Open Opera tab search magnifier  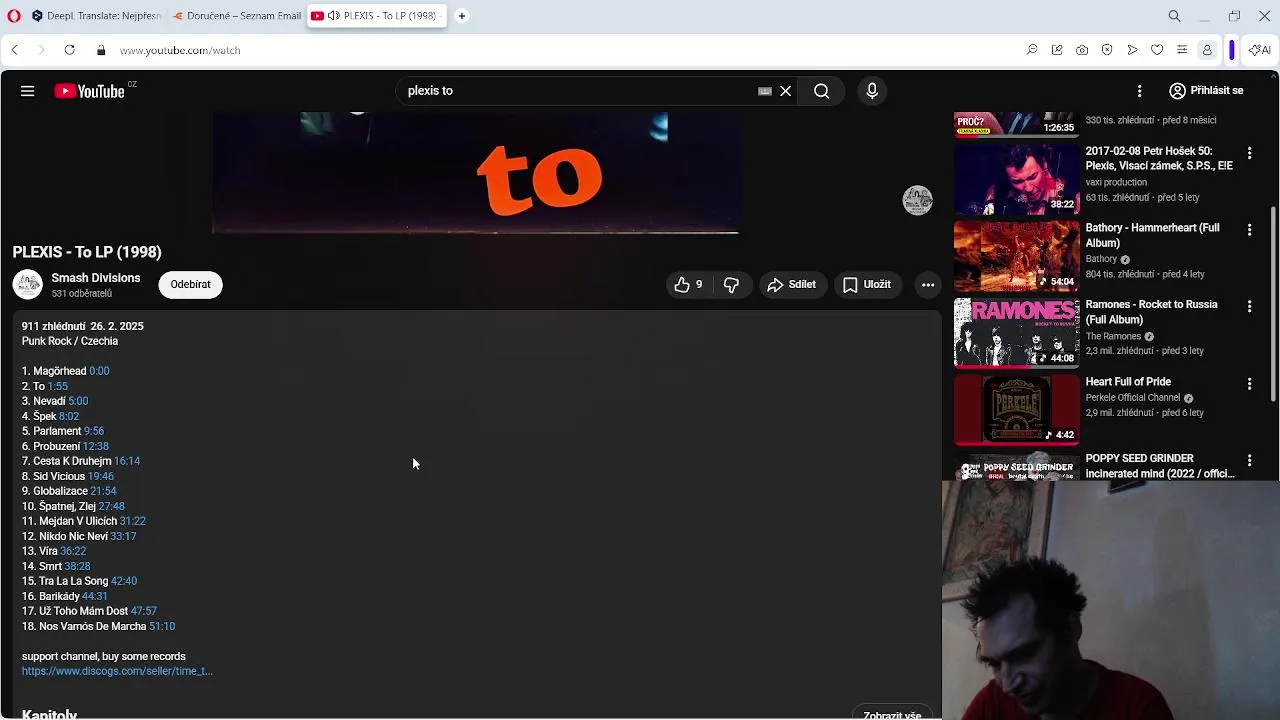pos(1174,16)
